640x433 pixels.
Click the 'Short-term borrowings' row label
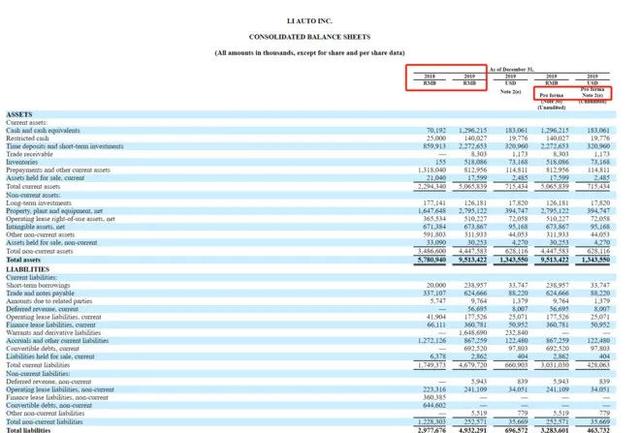38,285
